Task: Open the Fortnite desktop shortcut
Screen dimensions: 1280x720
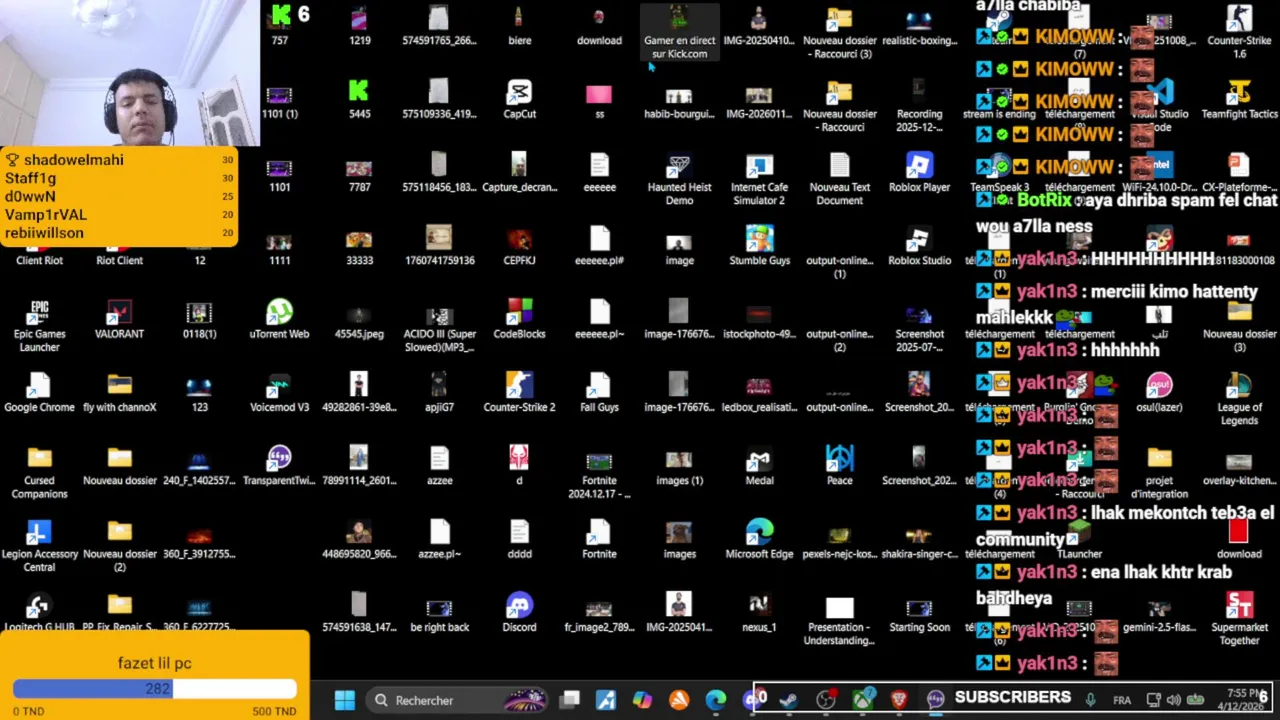Action: tap(599, 540)
